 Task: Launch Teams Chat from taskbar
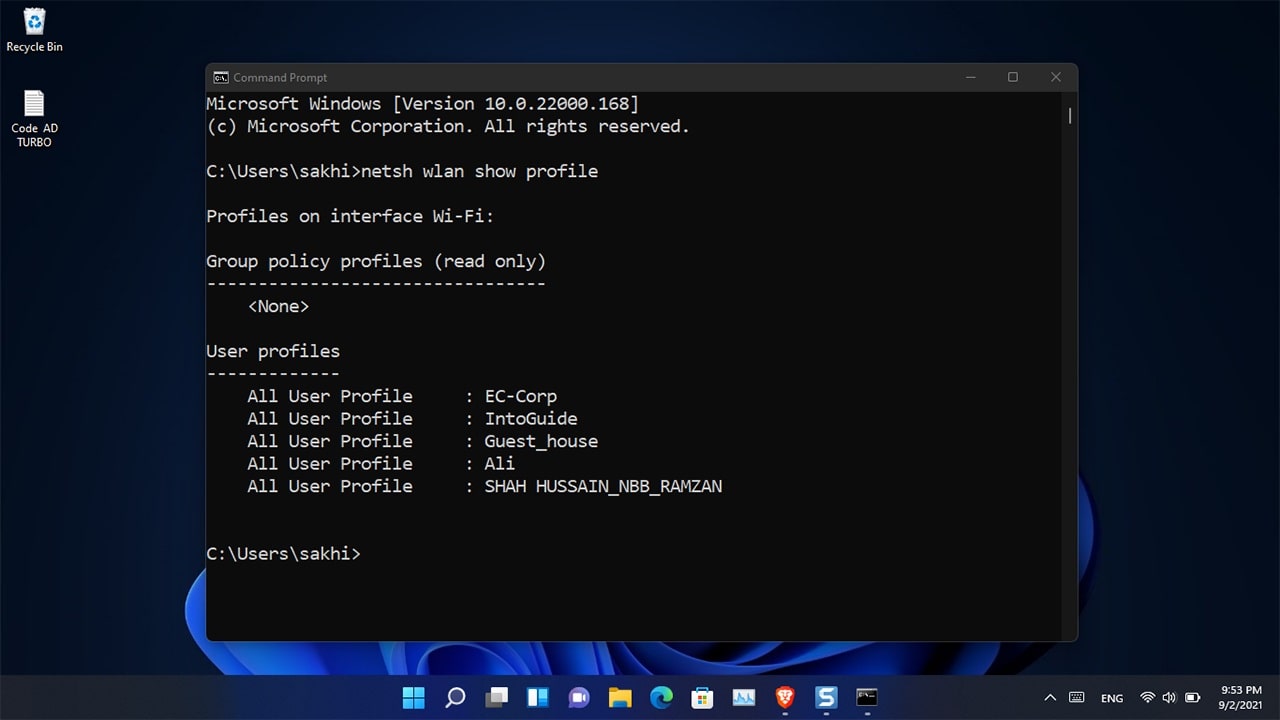coord(579,697)
